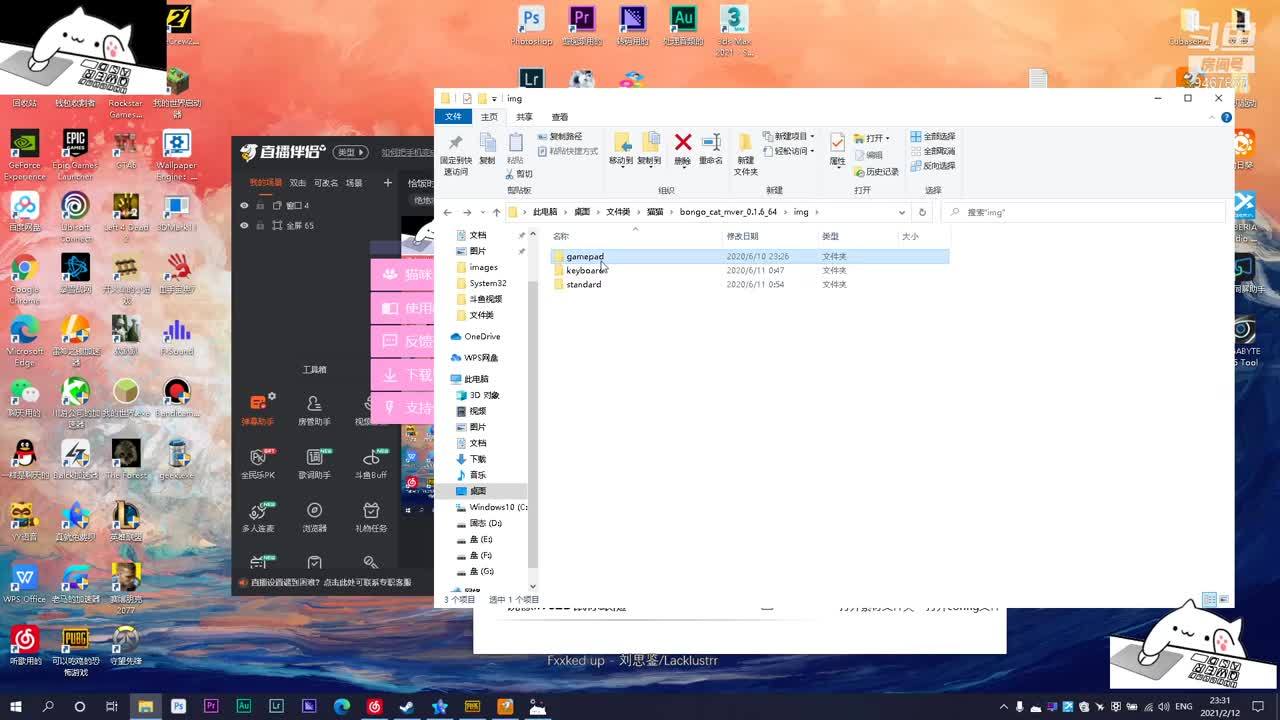
Task: Switch to the 查看 ribbon tab
Action: [x=560, y=117]
